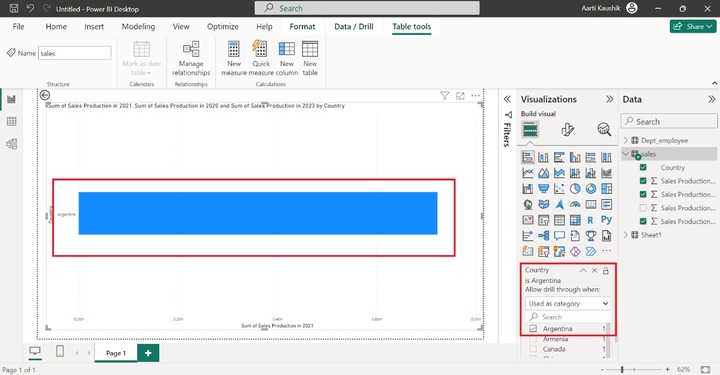The width and height of the screenshot is (720, 375).
Task: Switch to the Home tab
Action: coord(56,27)
